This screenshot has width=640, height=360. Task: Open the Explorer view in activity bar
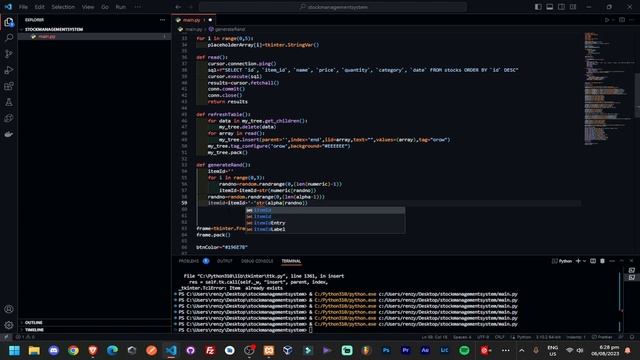coord(9,22)
